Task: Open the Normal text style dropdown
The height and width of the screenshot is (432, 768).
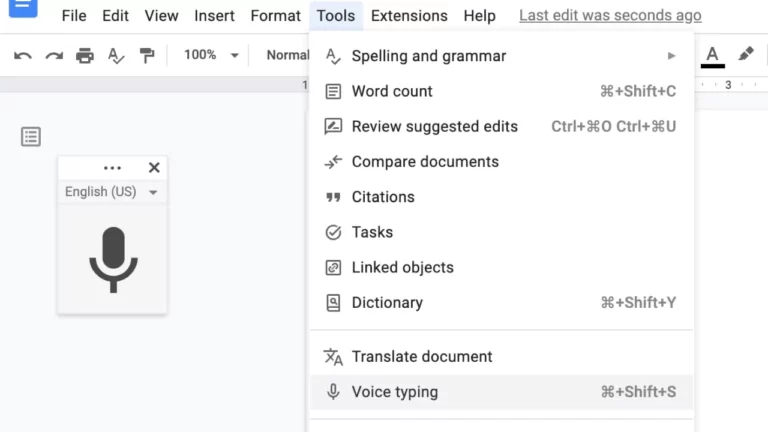Action: [287, 55]
